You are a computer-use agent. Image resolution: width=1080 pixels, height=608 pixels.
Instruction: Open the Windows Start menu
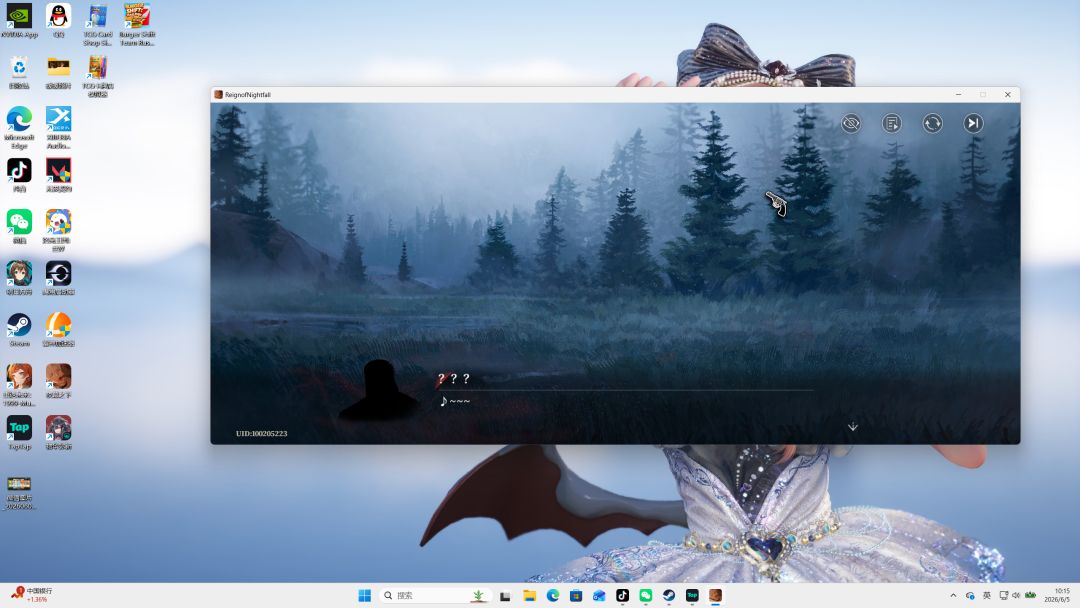tap(365, 596)
